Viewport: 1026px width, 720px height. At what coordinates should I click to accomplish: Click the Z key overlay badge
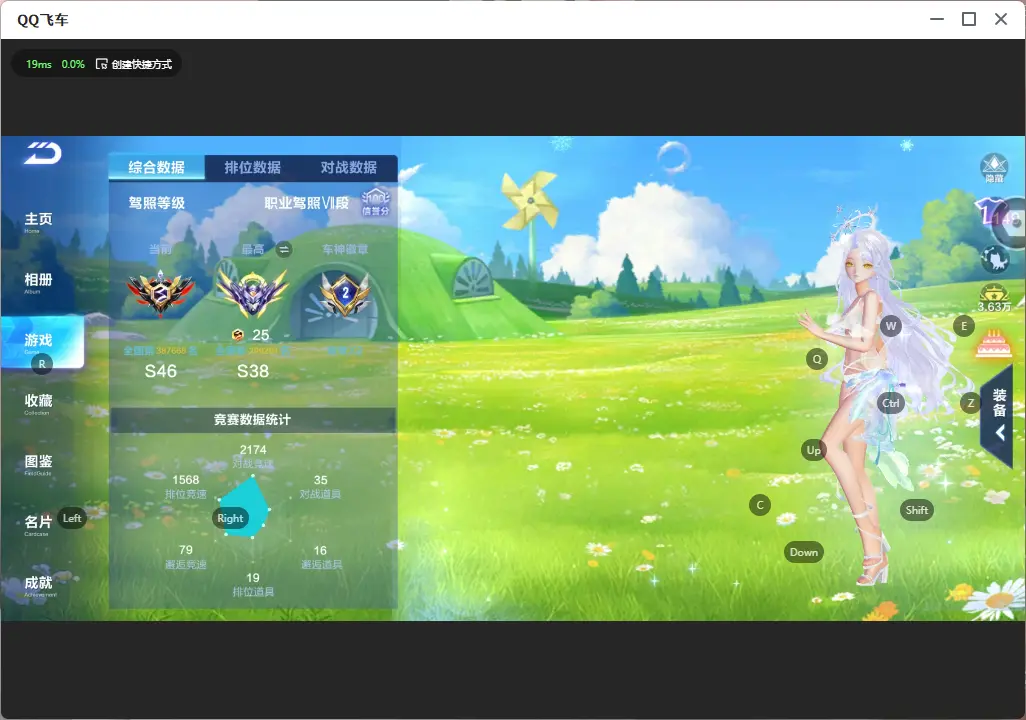pos(971,403)
